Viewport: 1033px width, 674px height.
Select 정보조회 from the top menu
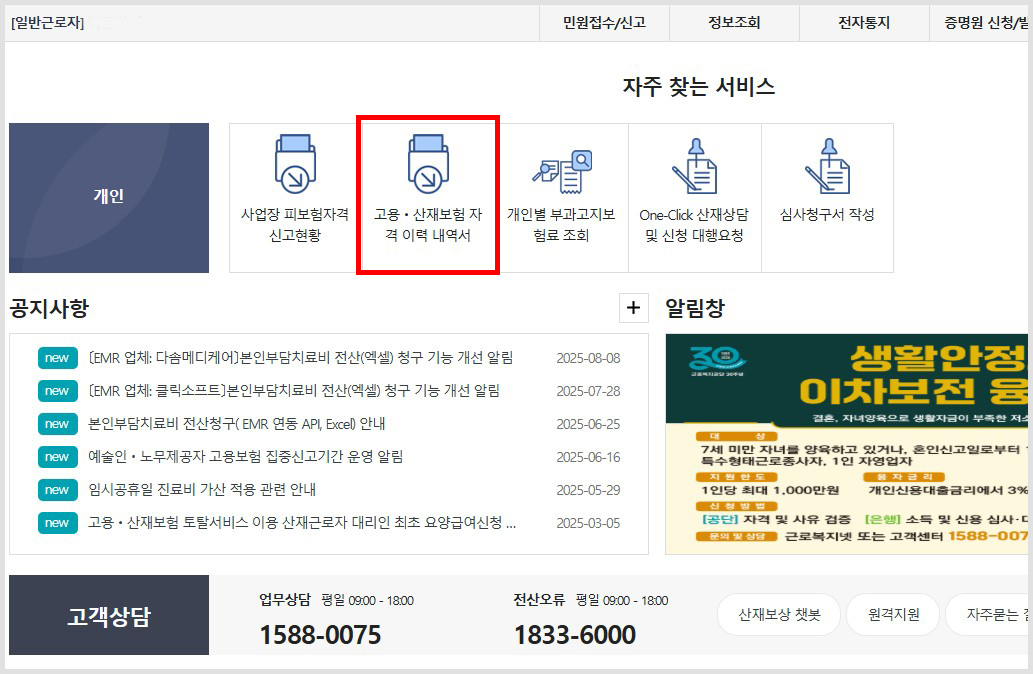coord(733,22)
